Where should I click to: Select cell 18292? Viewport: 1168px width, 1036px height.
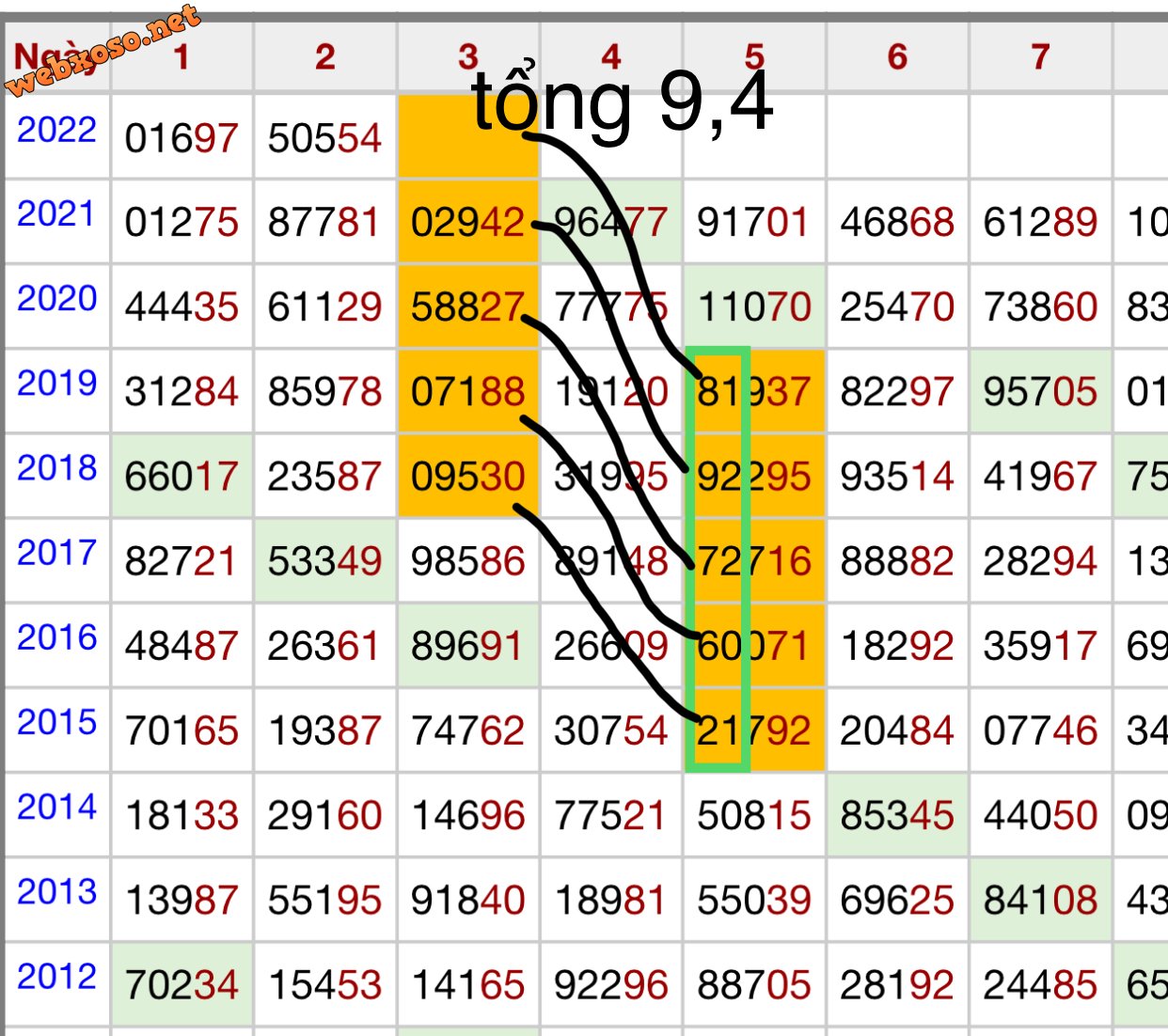897,647
